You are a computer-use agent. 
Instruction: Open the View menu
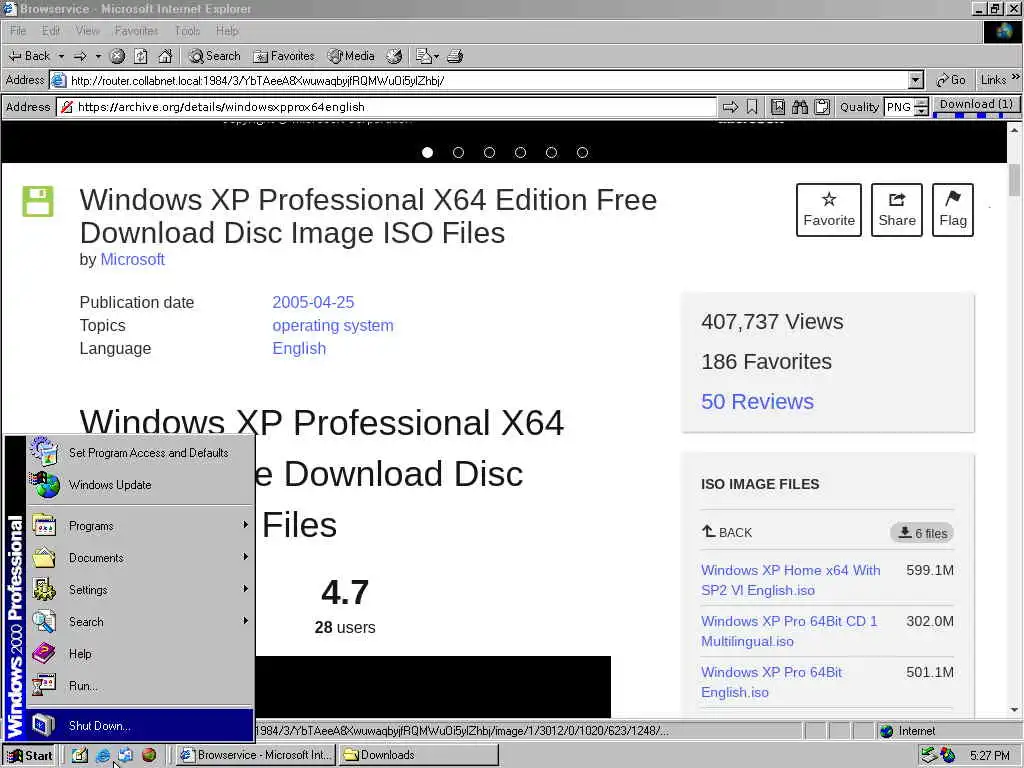[x=88, y=31]
